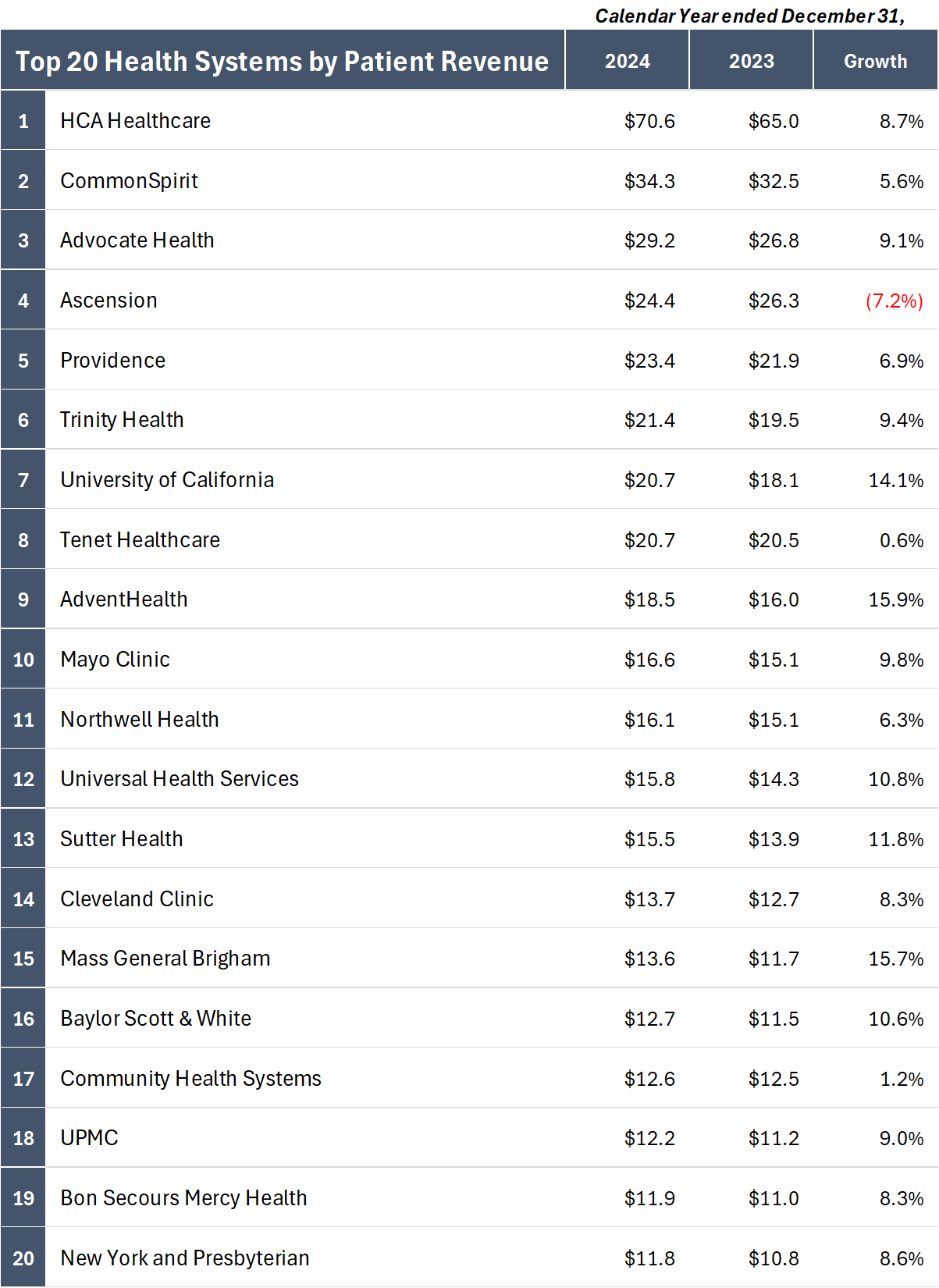This screenshot has width=939, height=1288.
Task: Select the CommonSpirit system name
Action: [129, 181]
